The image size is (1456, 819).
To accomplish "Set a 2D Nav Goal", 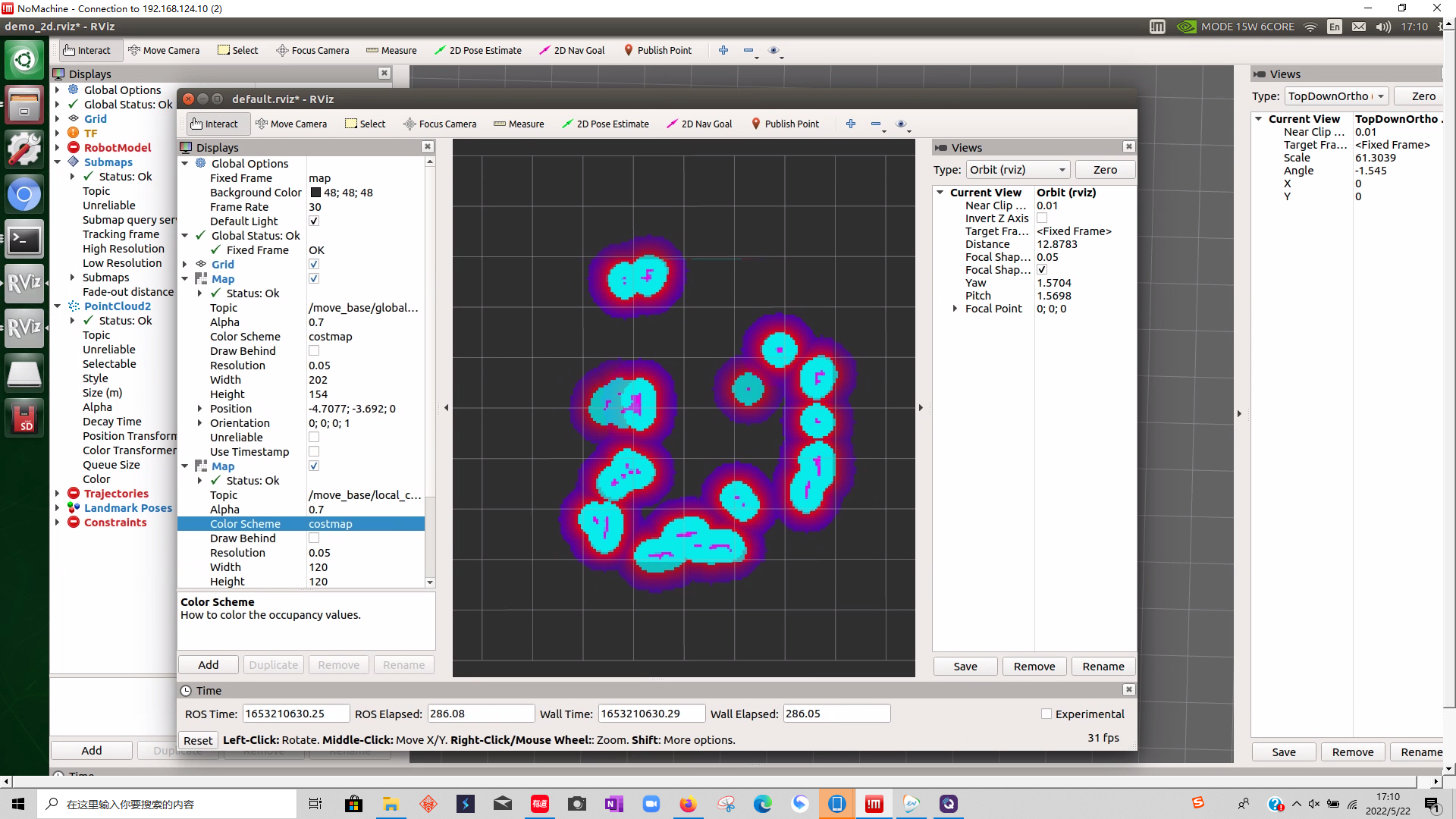I will pos(698,124).
